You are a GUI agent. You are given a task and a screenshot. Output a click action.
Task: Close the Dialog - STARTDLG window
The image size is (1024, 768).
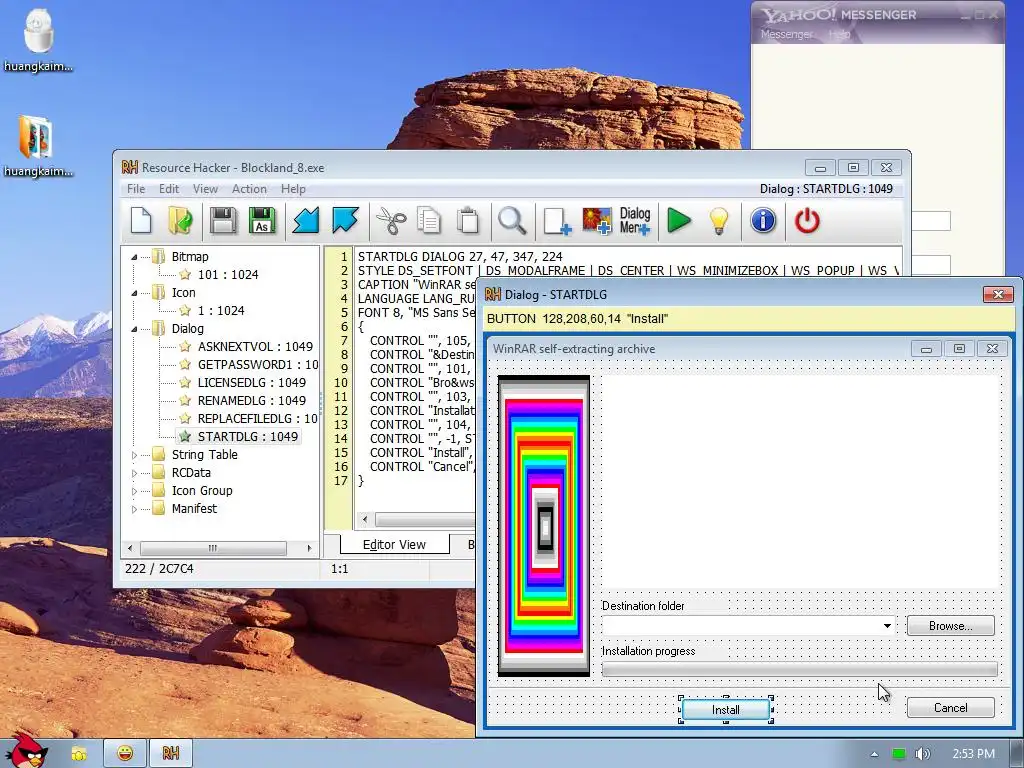pyautogui.click(x=997, y=295)
